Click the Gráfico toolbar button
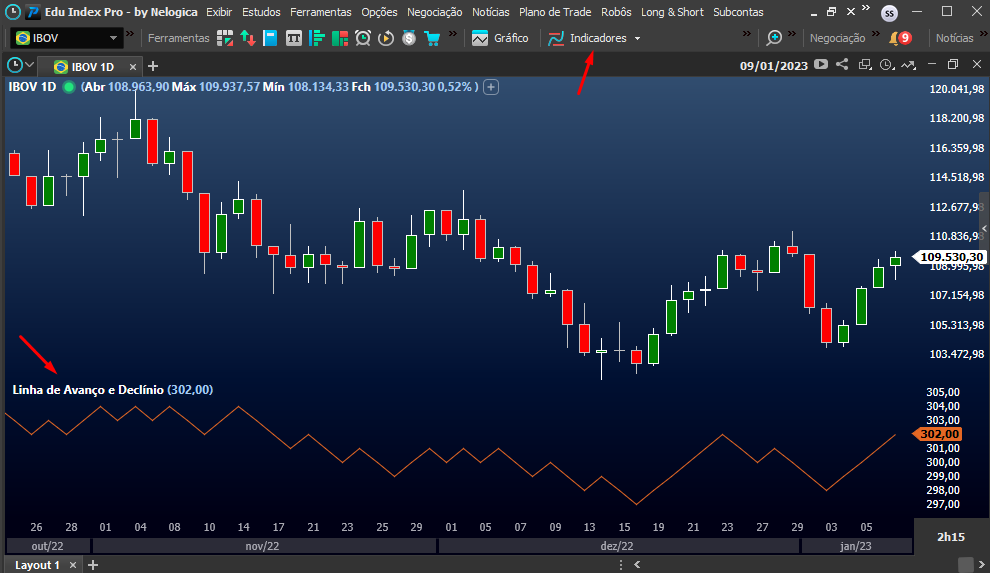Screen dimensions: 990x573 (x=500, y=38)
